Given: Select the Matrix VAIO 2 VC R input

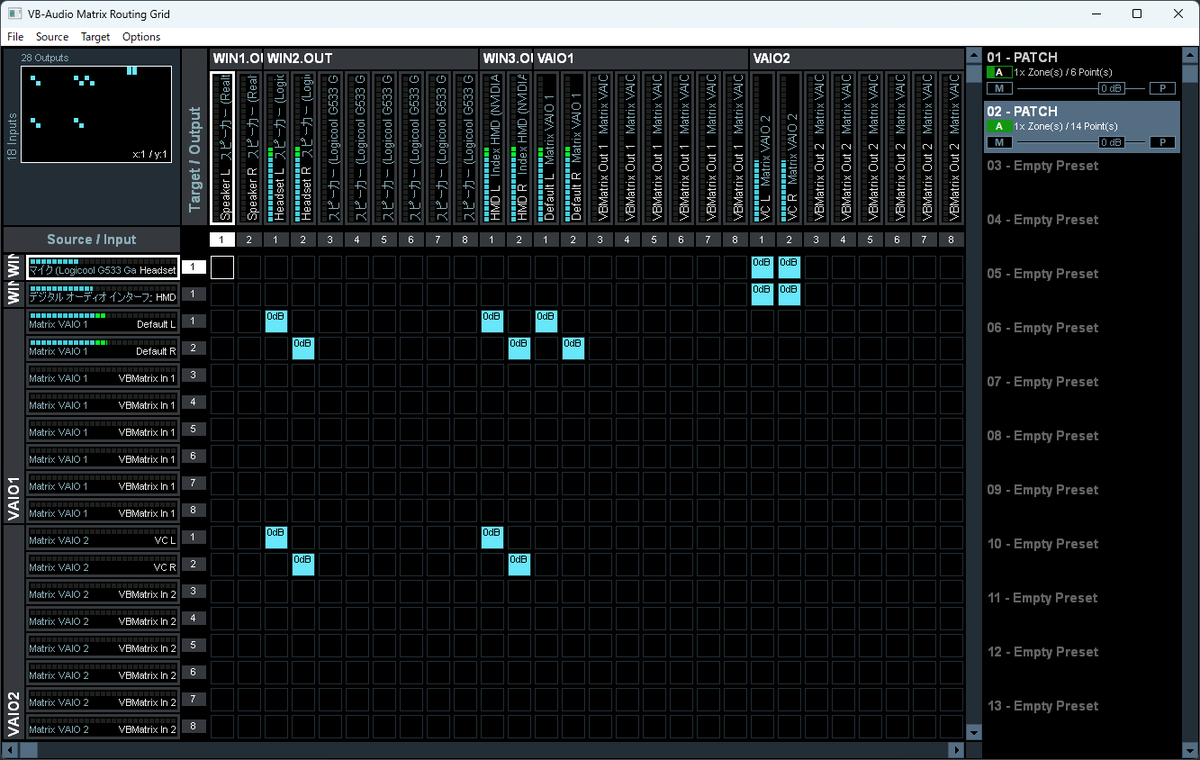Looking at the screenshot, I should click(103, 564).
